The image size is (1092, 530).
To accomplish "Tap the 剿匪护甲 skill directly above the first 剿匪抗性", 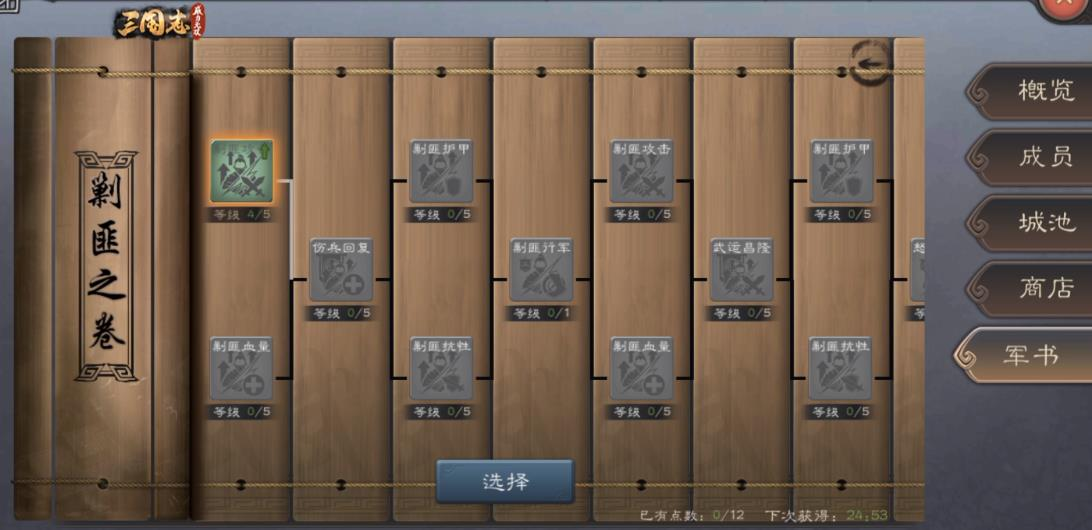I will 441,171.
